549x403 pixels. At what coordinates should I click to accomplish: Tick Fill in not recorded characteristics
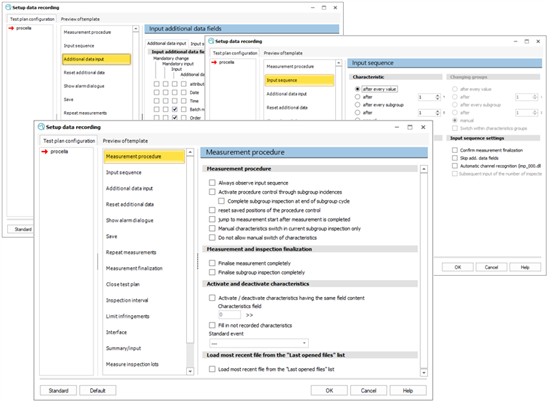tap(212, 325)
